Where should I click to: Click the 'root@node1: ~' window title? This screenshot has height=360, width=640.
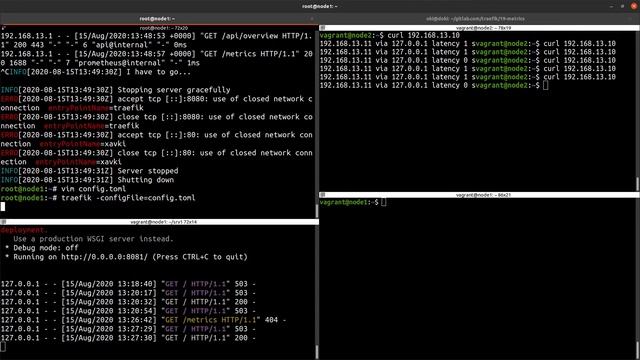click(320, 6)
